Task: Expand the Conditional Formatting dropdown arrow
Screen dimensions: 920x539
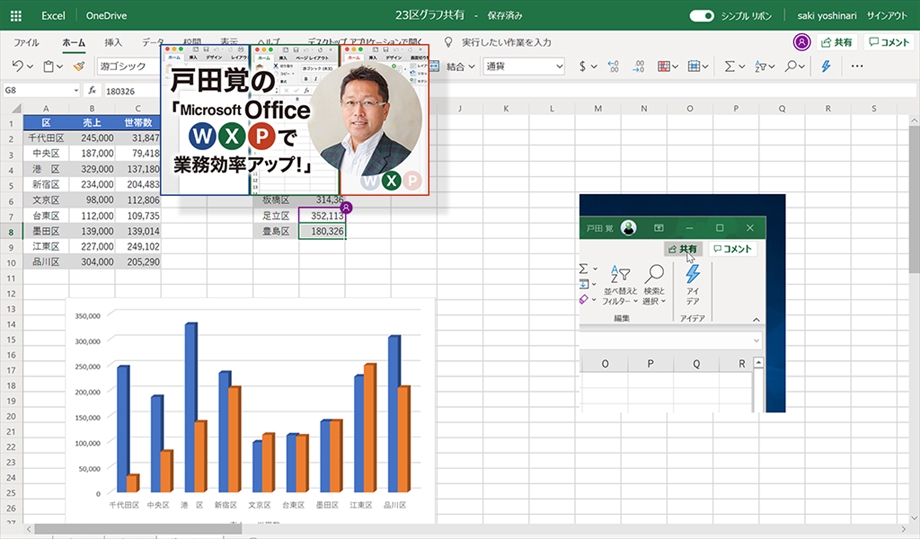Action: (675, 67)
